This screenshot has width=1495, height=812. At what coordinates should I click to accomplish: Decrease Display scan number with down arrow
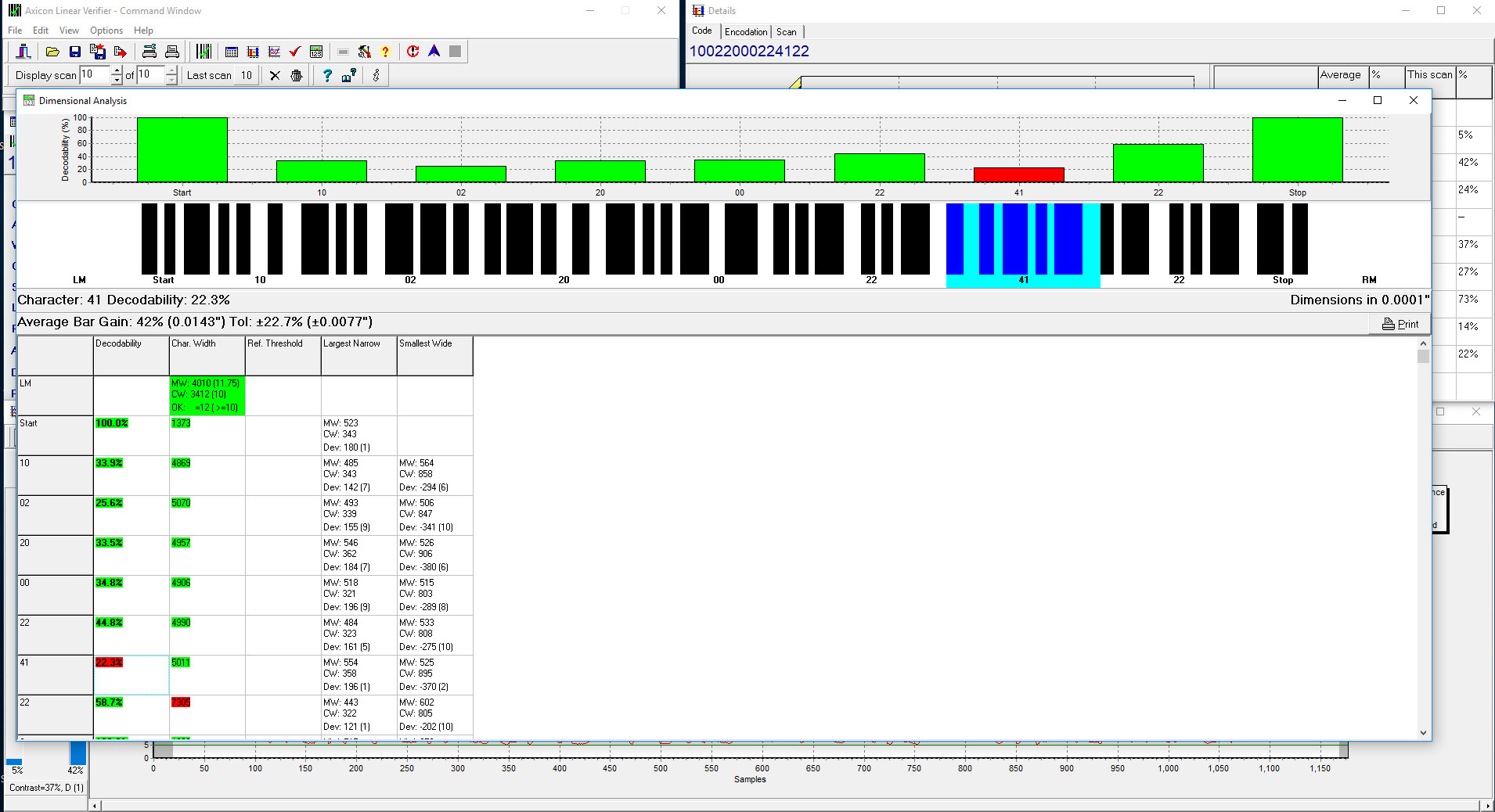click(117, 80)
